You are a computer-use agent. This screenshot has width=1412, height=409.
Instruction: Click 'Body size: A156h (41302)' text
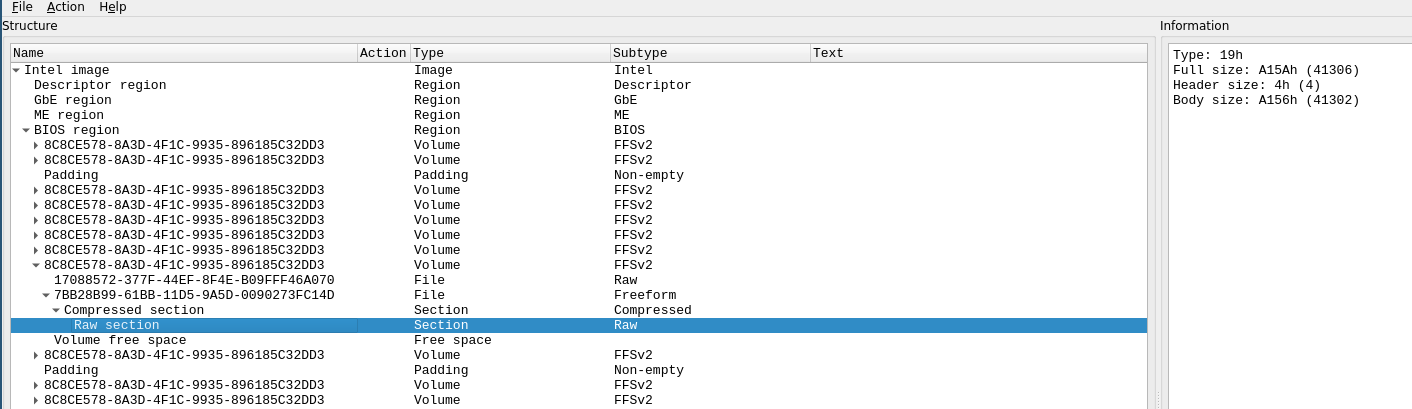point(1266,100)
